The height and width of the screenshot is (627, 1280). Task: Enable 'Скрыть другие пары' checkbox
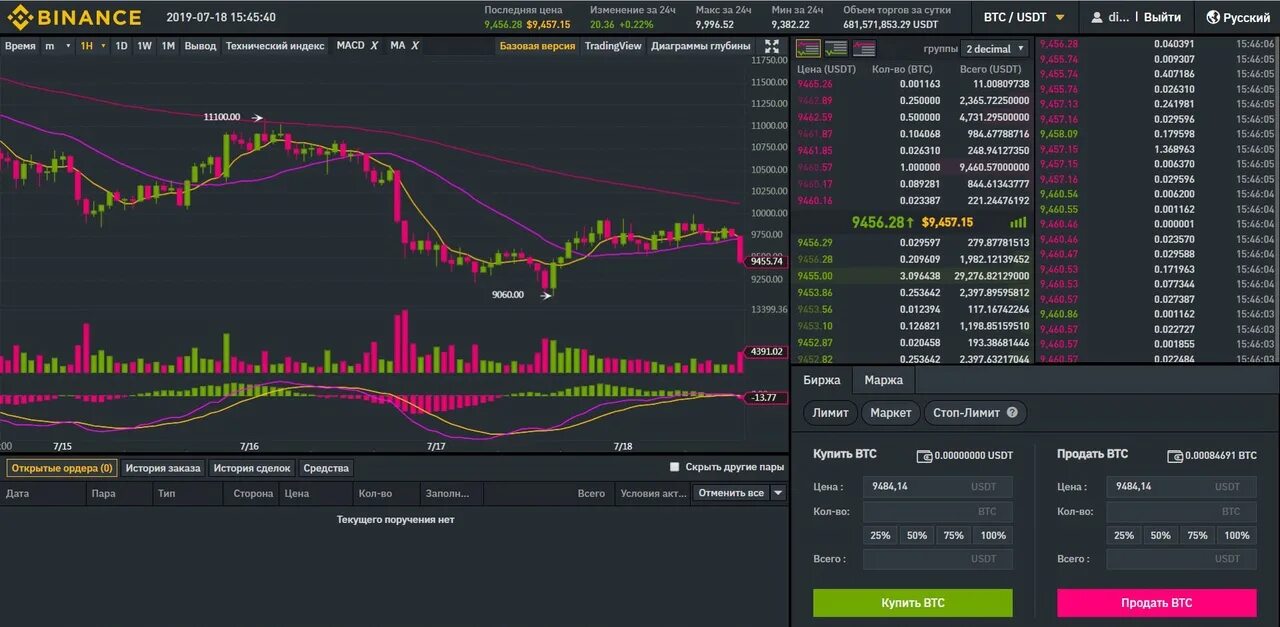(675, 467)
